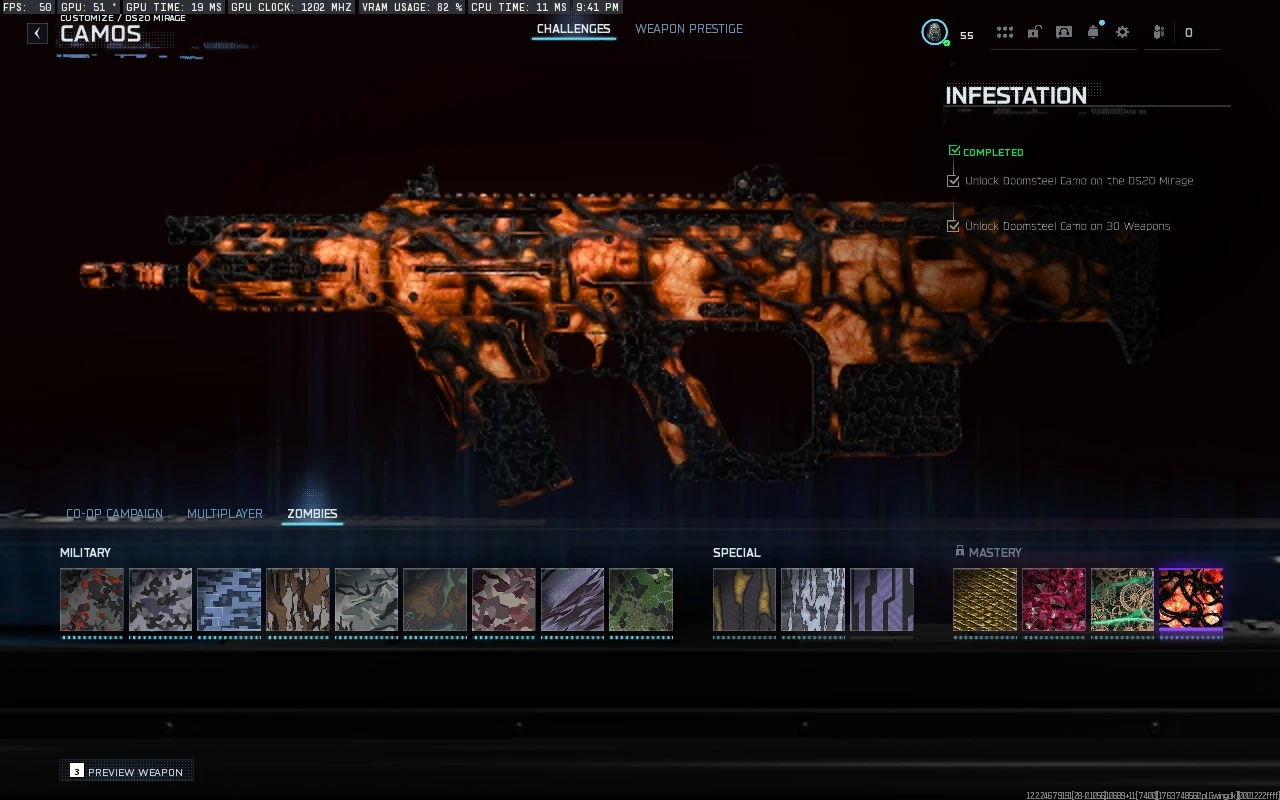Screen dimensions: 1280x800
Task: Open the theater/headset chat icon
Action: [x=1064, y=32]
